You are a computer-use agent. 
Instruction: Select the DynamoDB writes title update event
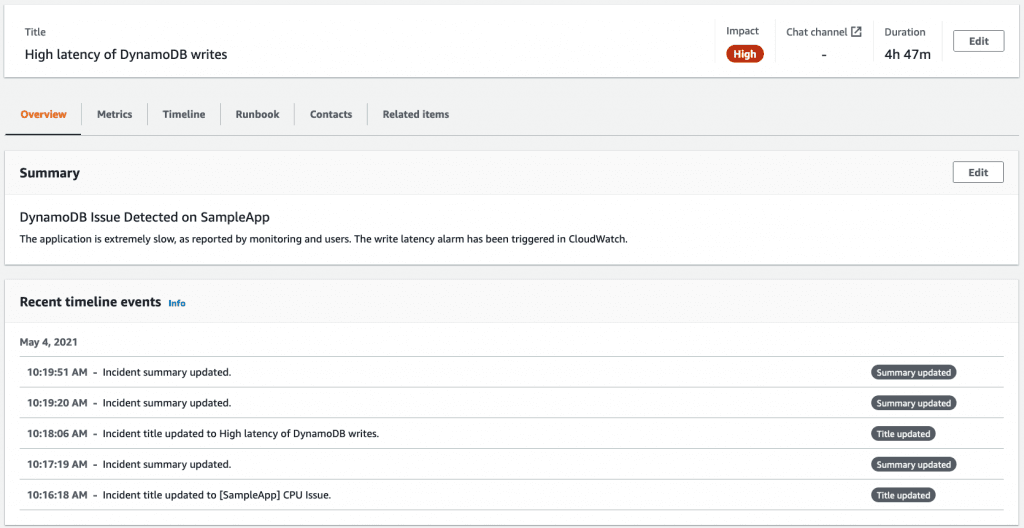pyautogui.click(x=512, y=433)
